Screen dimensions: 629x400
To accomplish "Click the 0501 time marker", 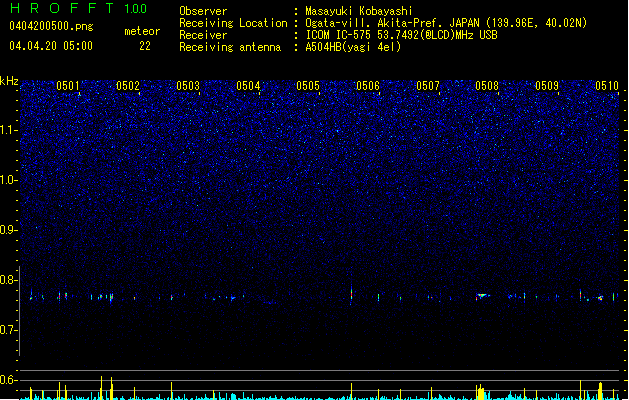I will (68, 86).
